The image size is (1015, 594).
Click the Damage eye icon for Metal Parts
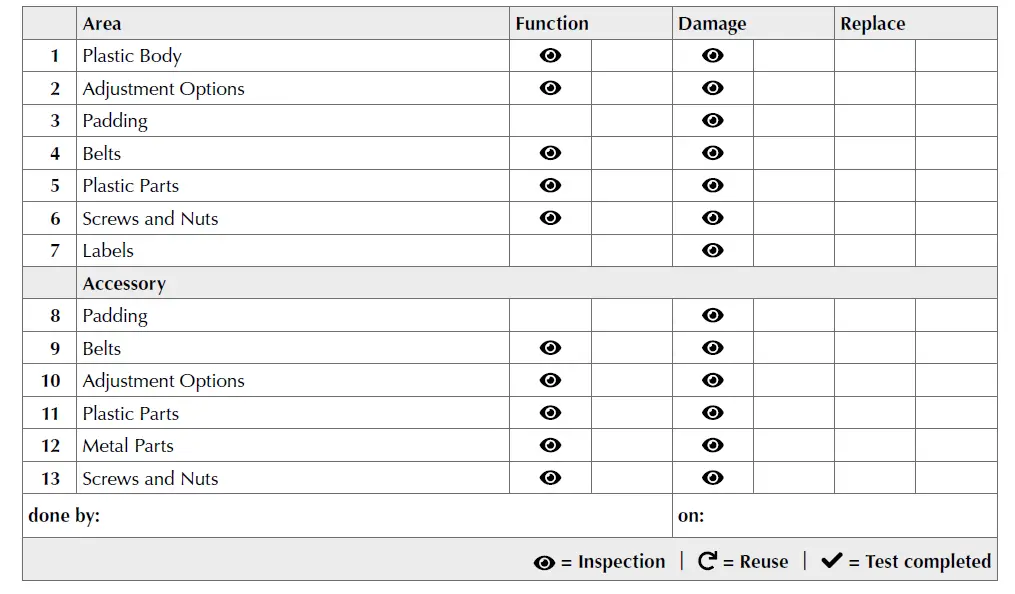[x=713, y=446]
